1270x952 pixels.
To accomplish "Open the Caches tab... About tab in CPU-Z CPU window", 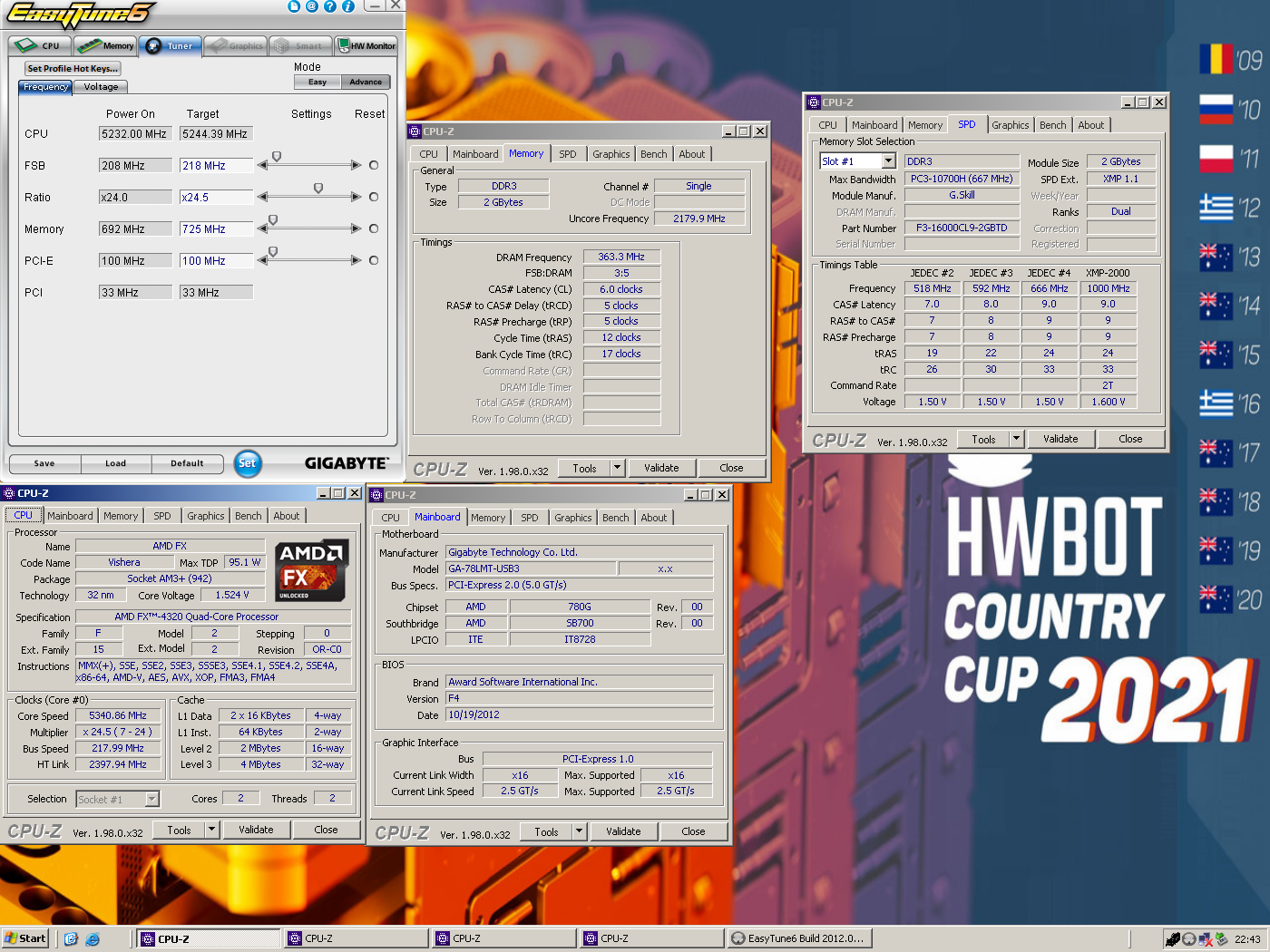I will 287,516.
